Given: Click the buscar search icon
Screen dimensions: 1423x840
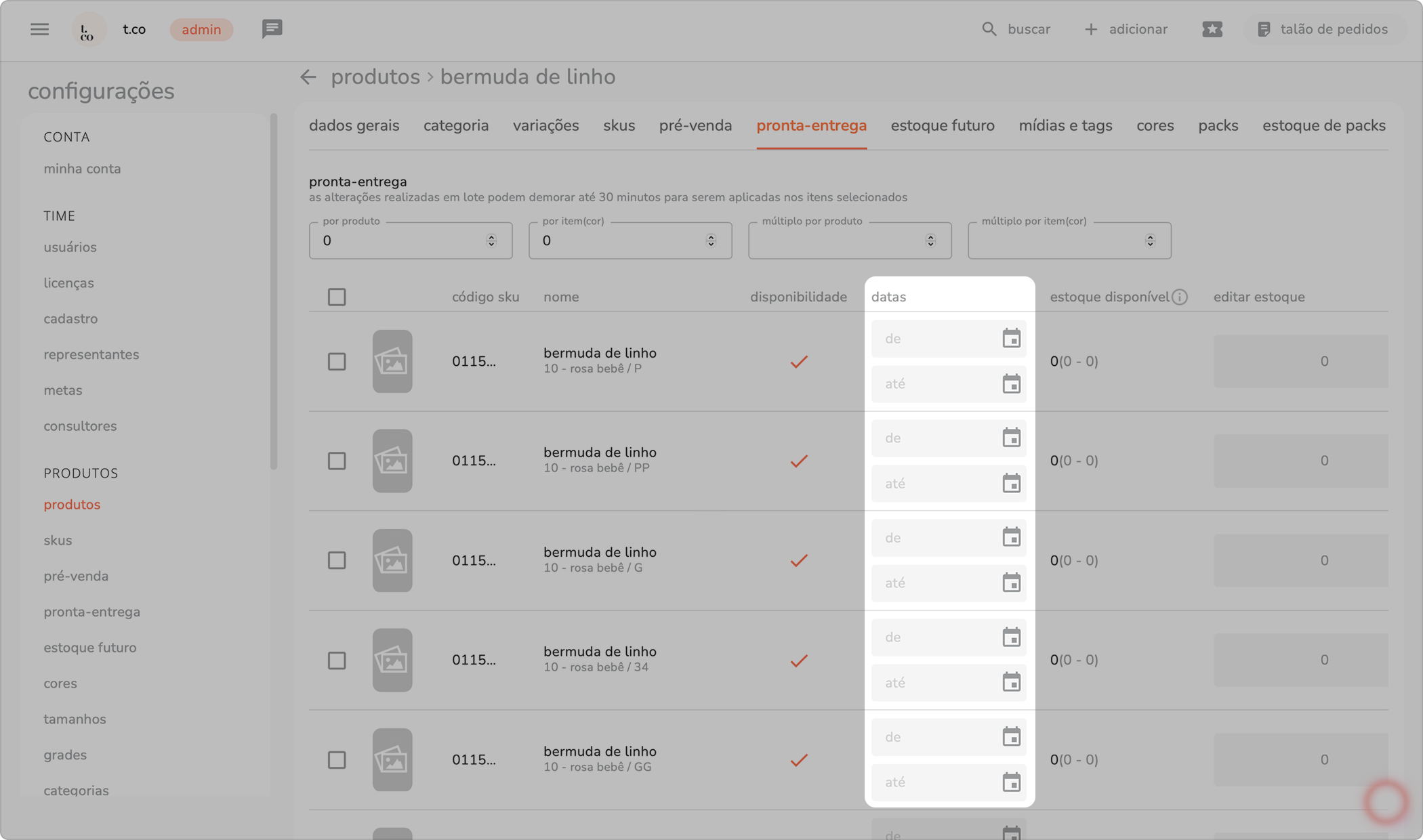Looking at the screenshot, I should click(x=989, y=29).
